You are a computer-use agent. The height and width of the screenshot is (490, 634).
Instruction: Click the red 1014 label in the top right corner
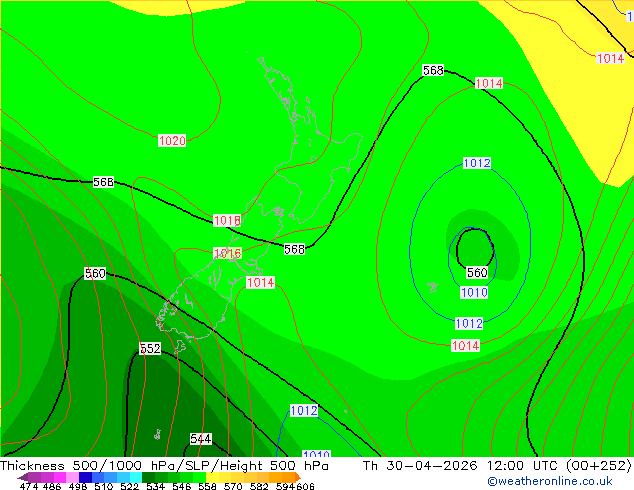(x=611, y=58)
